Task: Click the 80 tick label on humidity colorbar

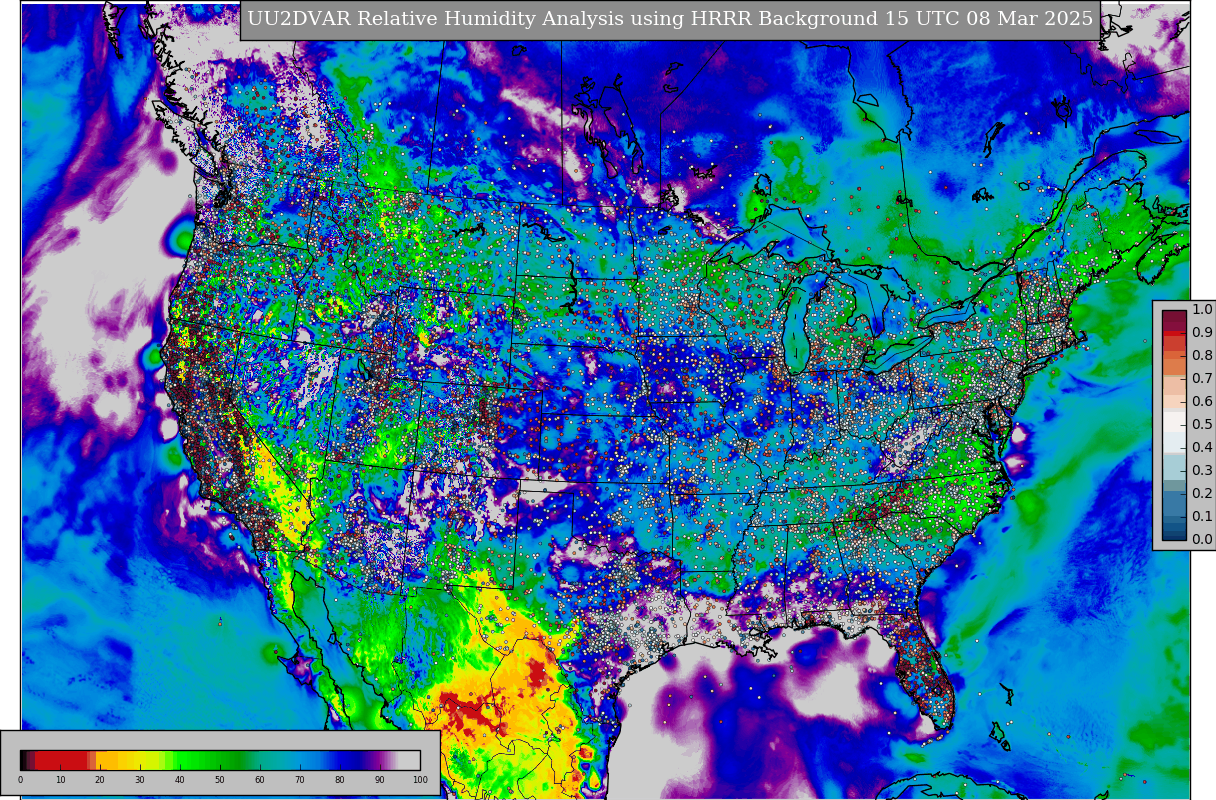Action: (x=340, y=780)
